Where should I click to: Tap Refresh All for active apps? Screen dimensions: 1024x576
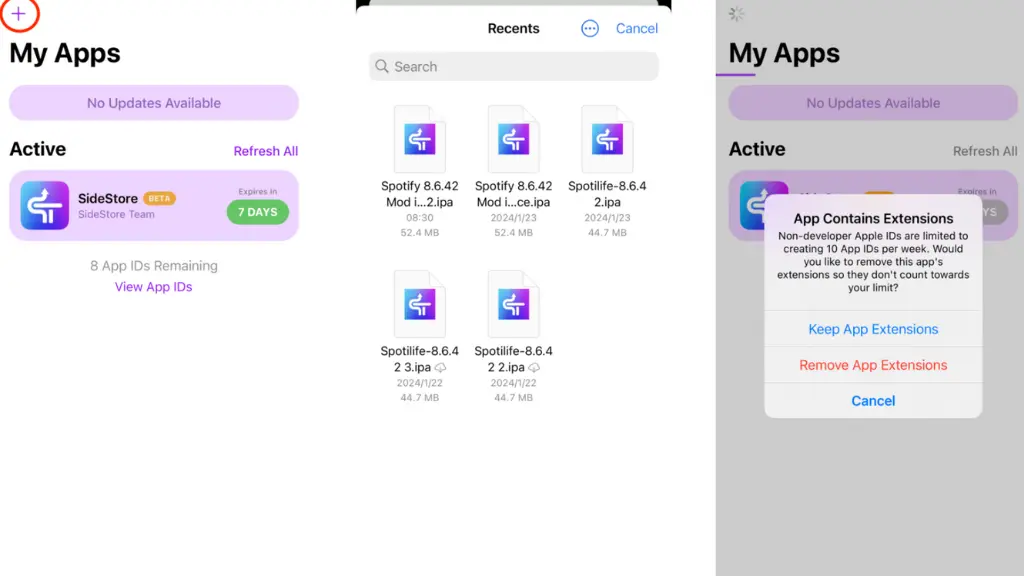pyautogui.click(x=265, y=150)
